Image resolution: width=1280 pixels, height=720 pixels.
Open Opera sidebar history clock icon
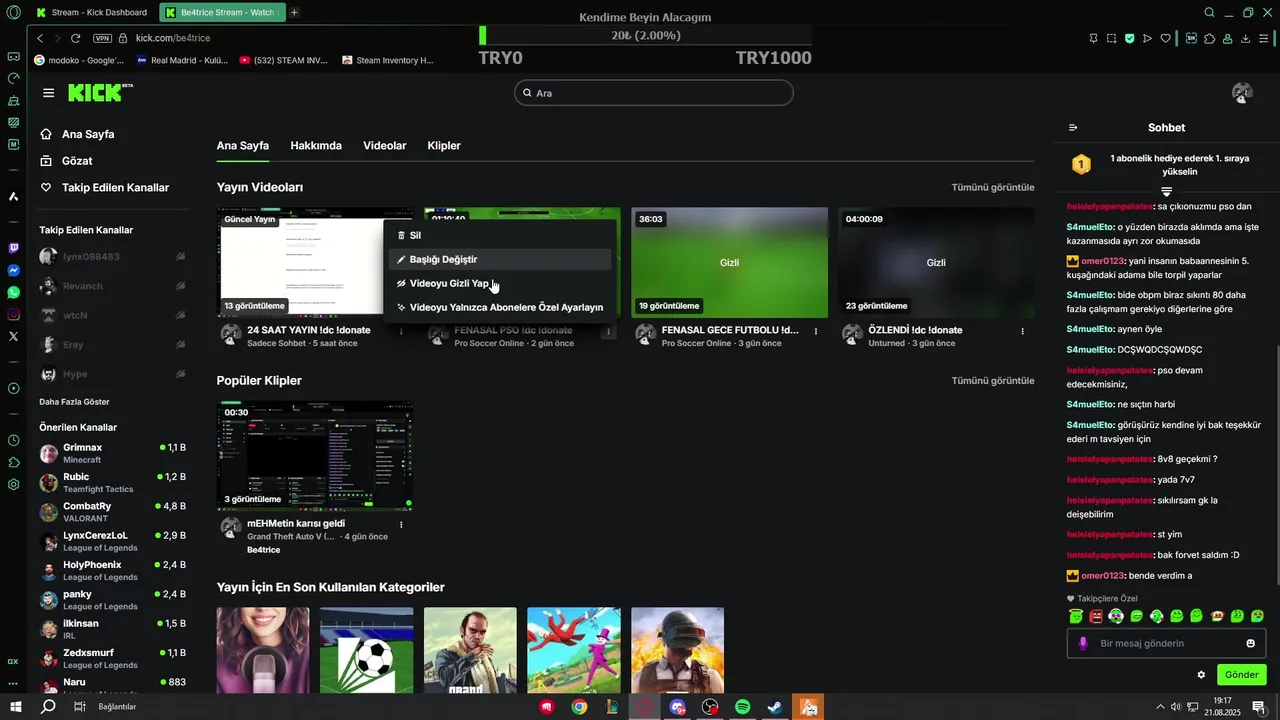(13, 440)
